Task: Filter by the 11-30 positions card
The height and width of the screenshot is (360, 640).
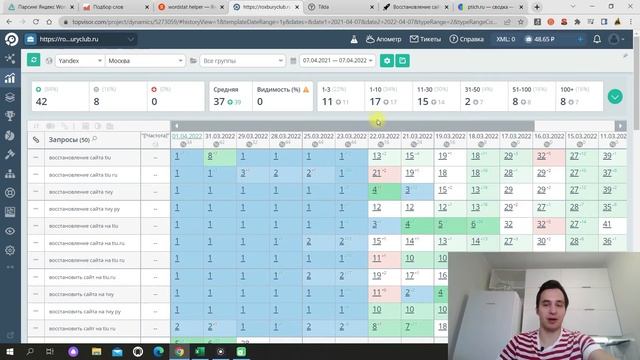Action: pos(436,96)
